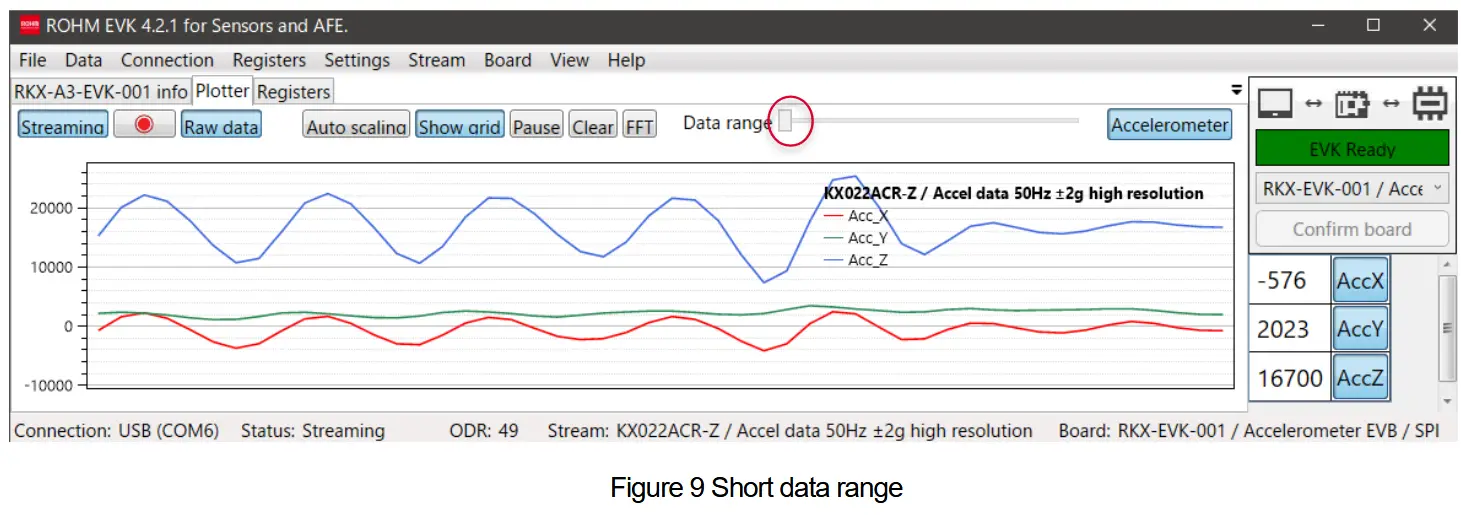Minimize the ROHM EVK window

1318,26
